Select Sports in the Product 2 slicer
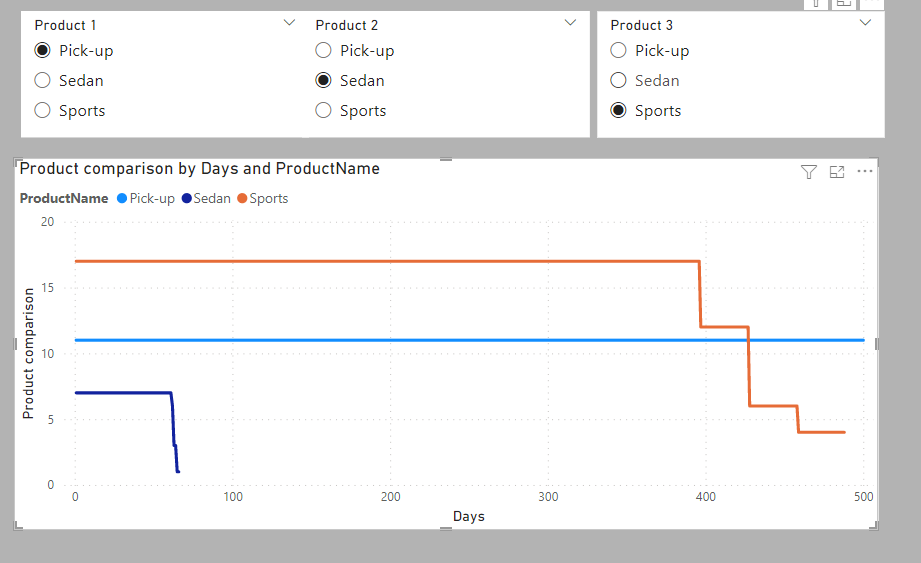The image size is (921, 563). click(323, 110)
